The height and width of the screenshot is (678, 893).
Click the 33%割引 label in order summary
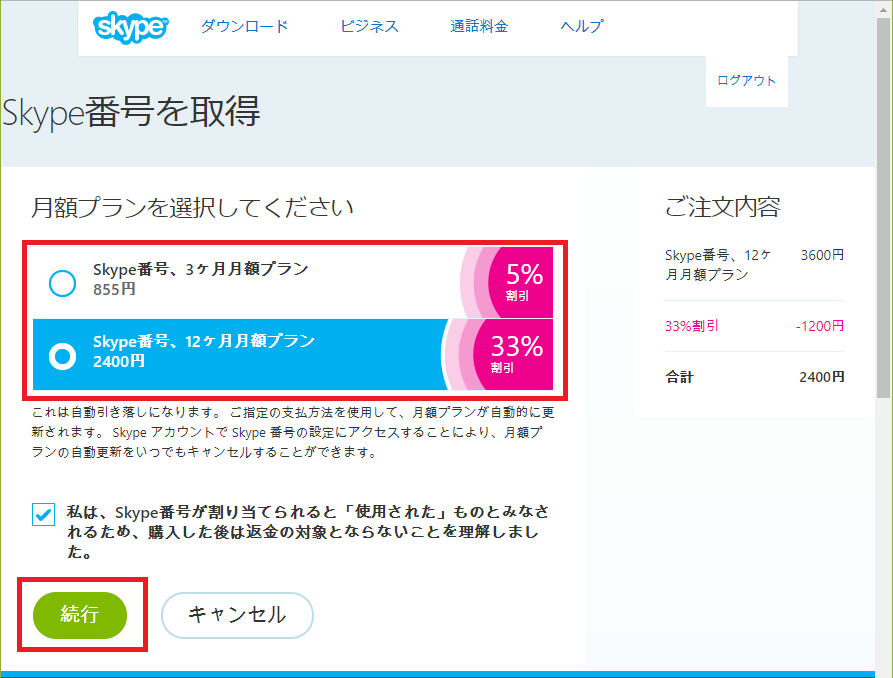pyautogui.click(x=691, y=326)
